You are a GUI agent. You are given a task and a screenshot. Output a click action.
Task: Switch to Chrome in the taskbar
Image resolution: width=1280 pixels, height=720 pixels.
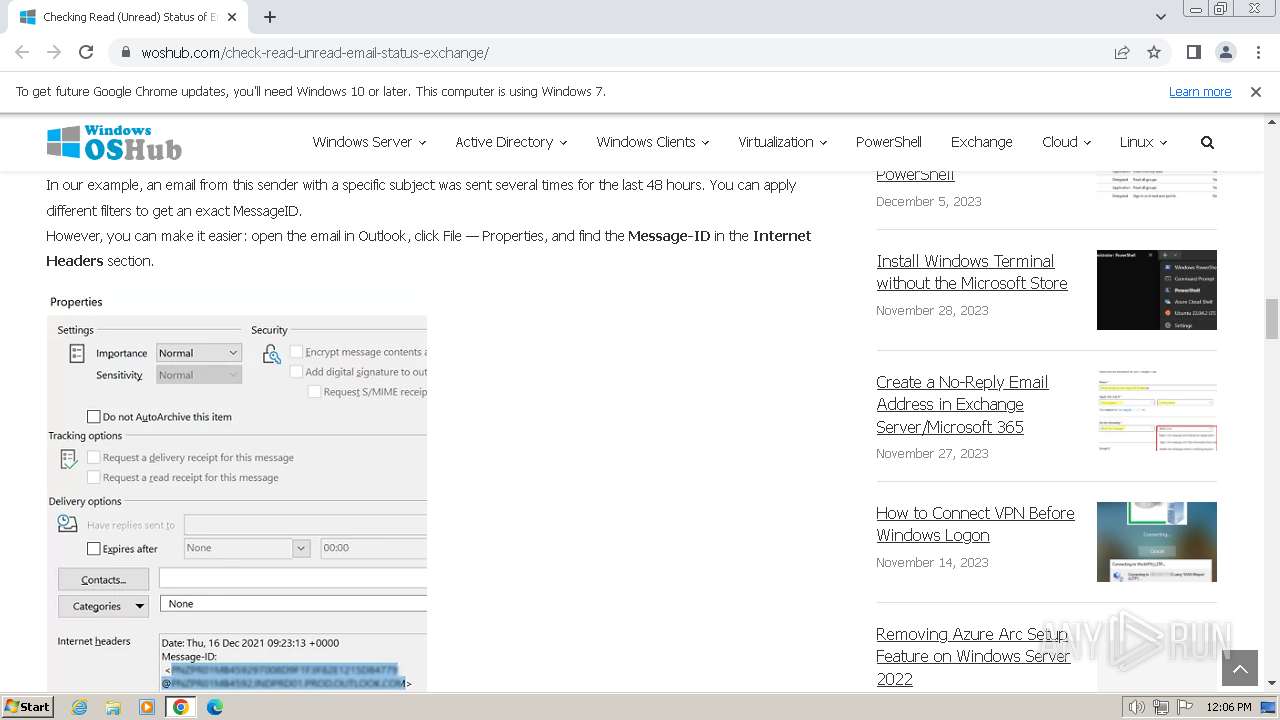[x=181, y=707]
